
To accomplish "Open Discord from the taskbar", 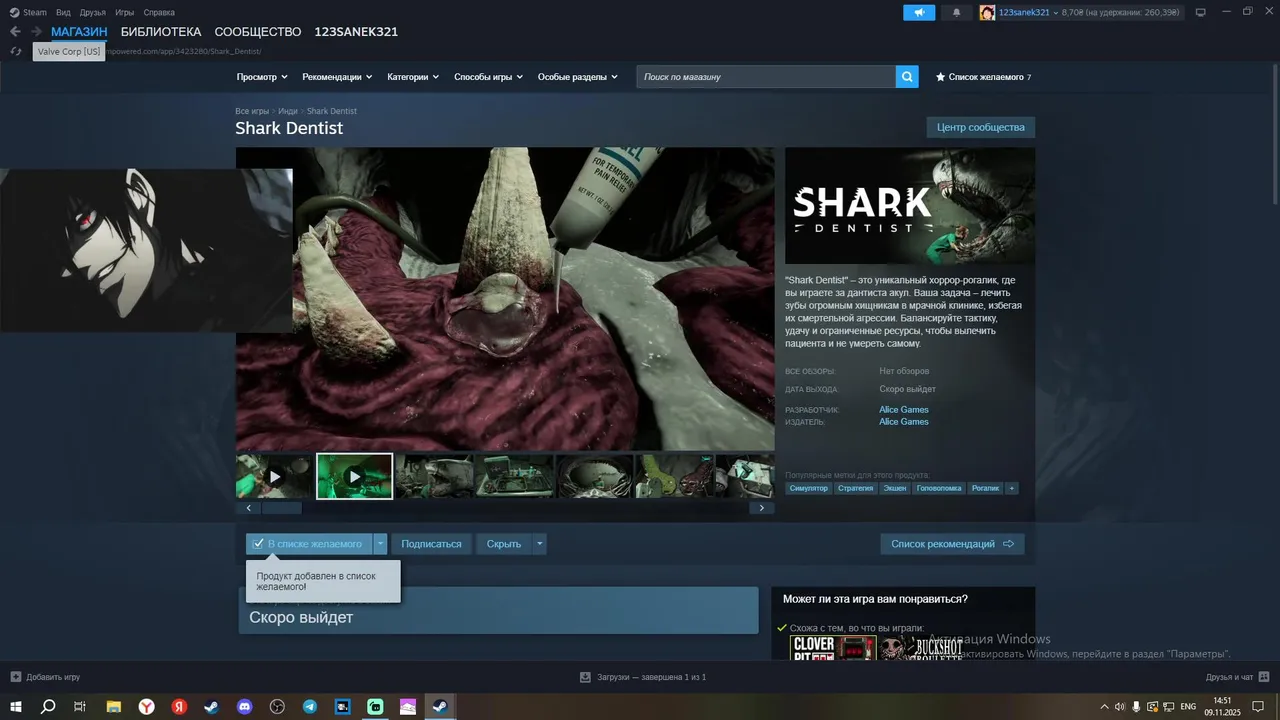I will pyautogui.click(x=244, y=706).
